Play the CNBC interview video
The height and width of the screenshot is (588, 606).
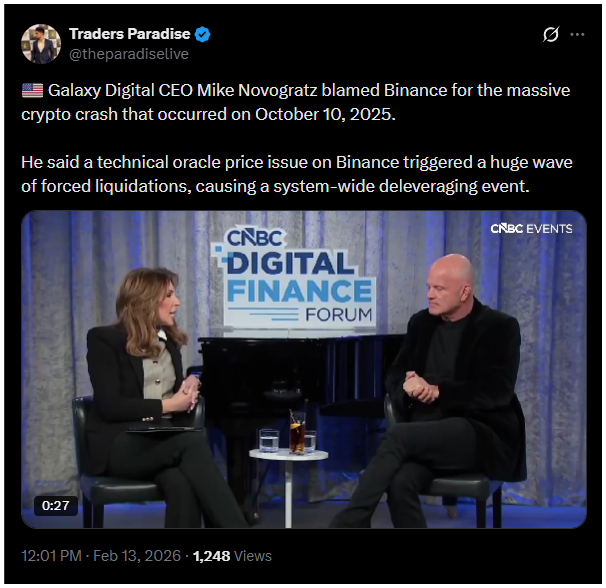(304, 369)
